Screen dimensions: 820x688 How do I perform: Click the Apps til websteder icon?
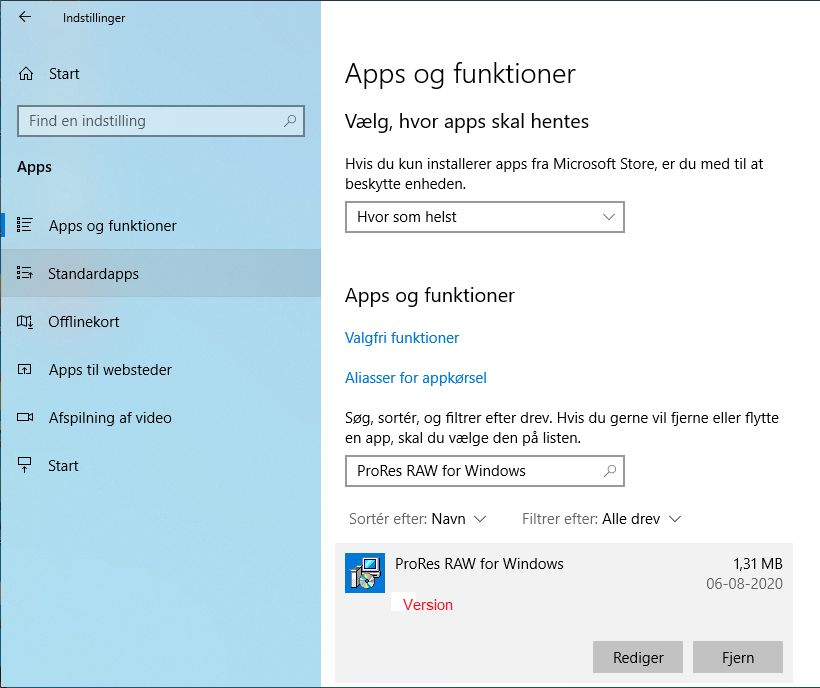(x=25, y=370)
